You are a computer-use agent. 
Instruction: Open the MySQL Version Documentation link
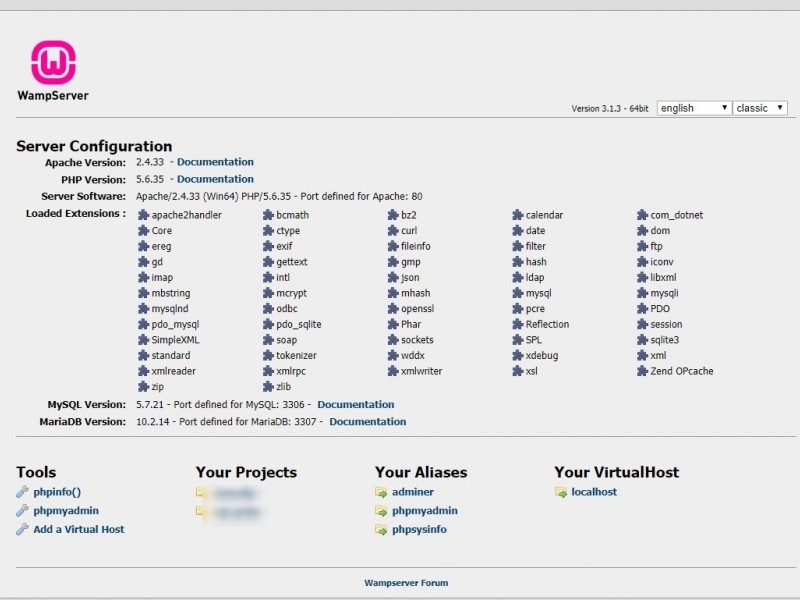coord(355,405)
